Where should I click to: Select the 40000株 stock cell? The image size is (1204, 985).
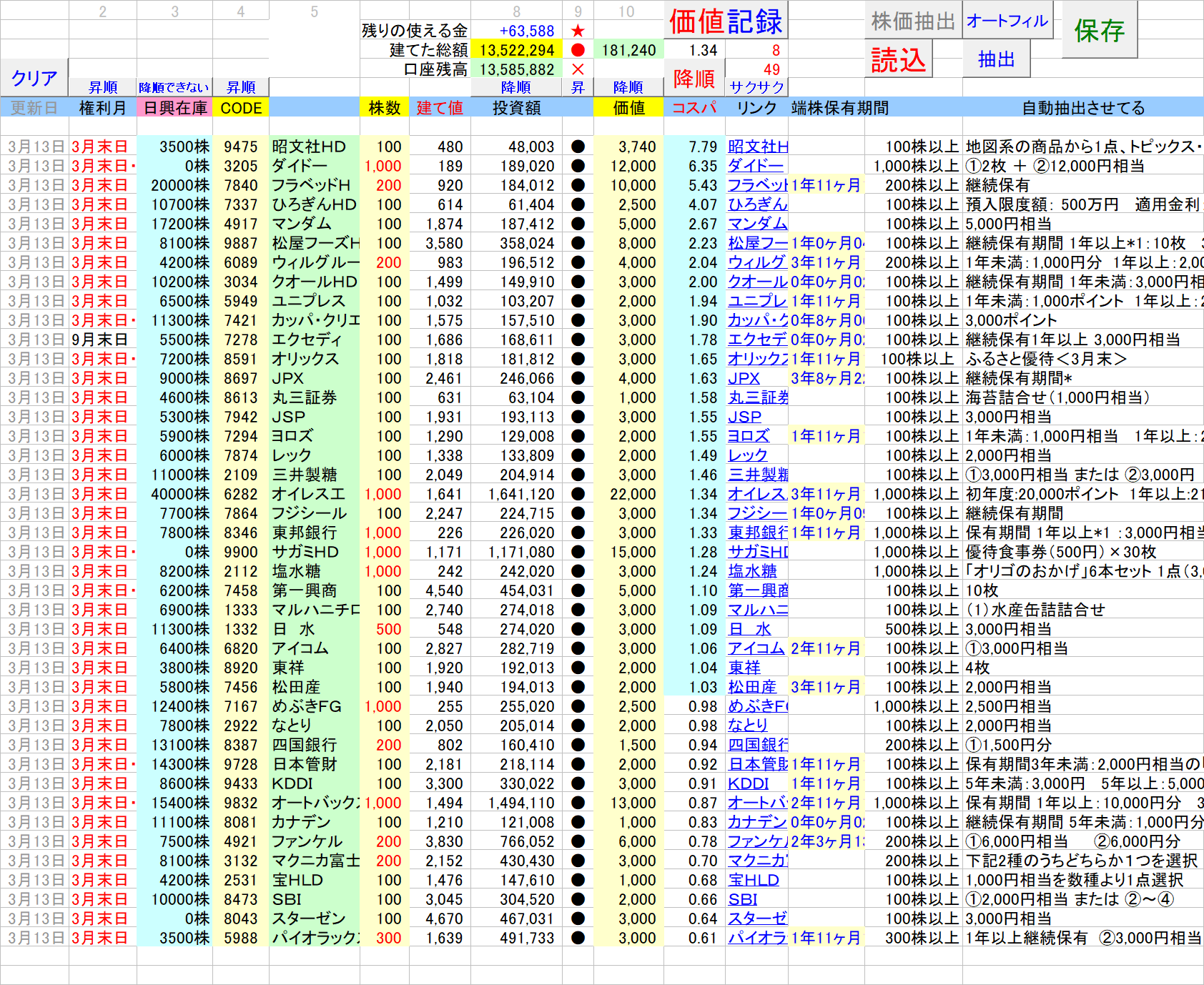[x=175, y=494]
